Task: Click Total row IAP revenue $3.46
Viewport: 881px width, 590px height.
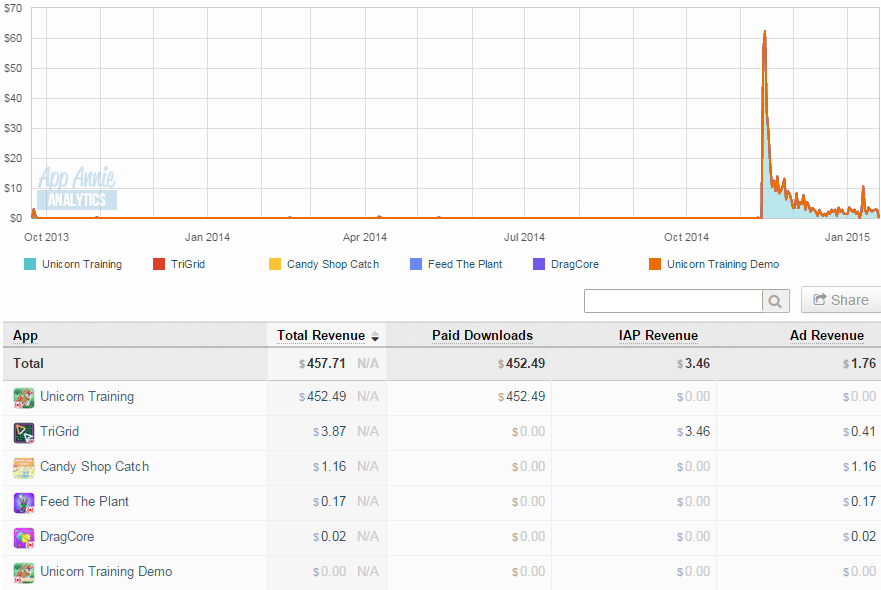Action: pyautogui.click(x=693, y=364)
